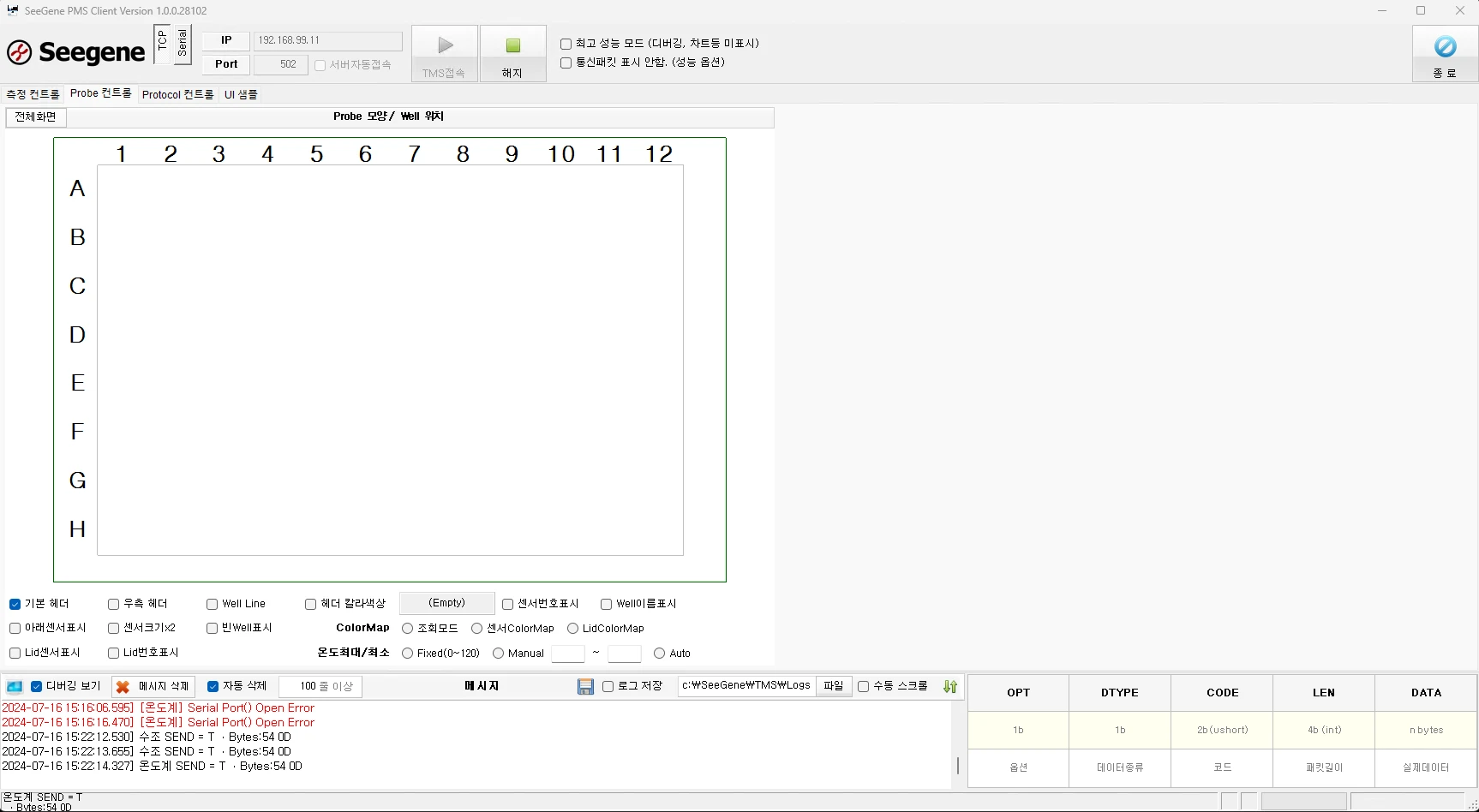
Task: Switch to the Probe 컨트롤 tab
Action: (x=100, y=93)
